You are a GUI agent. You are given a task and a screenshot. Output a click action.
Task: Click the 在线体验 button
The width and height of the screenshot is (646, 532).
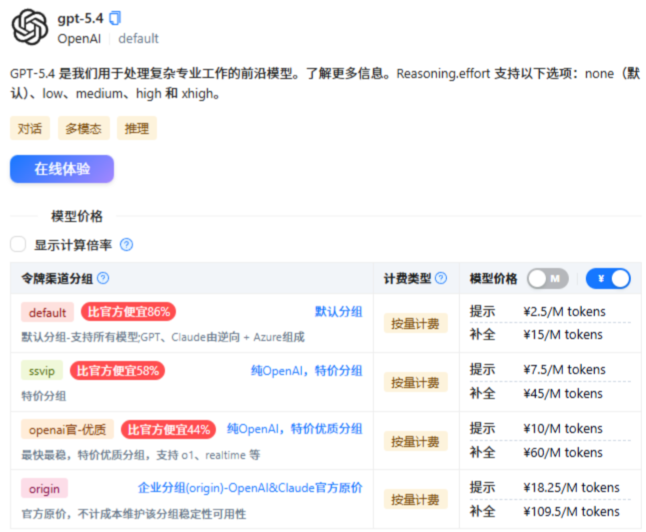point(62,169)
